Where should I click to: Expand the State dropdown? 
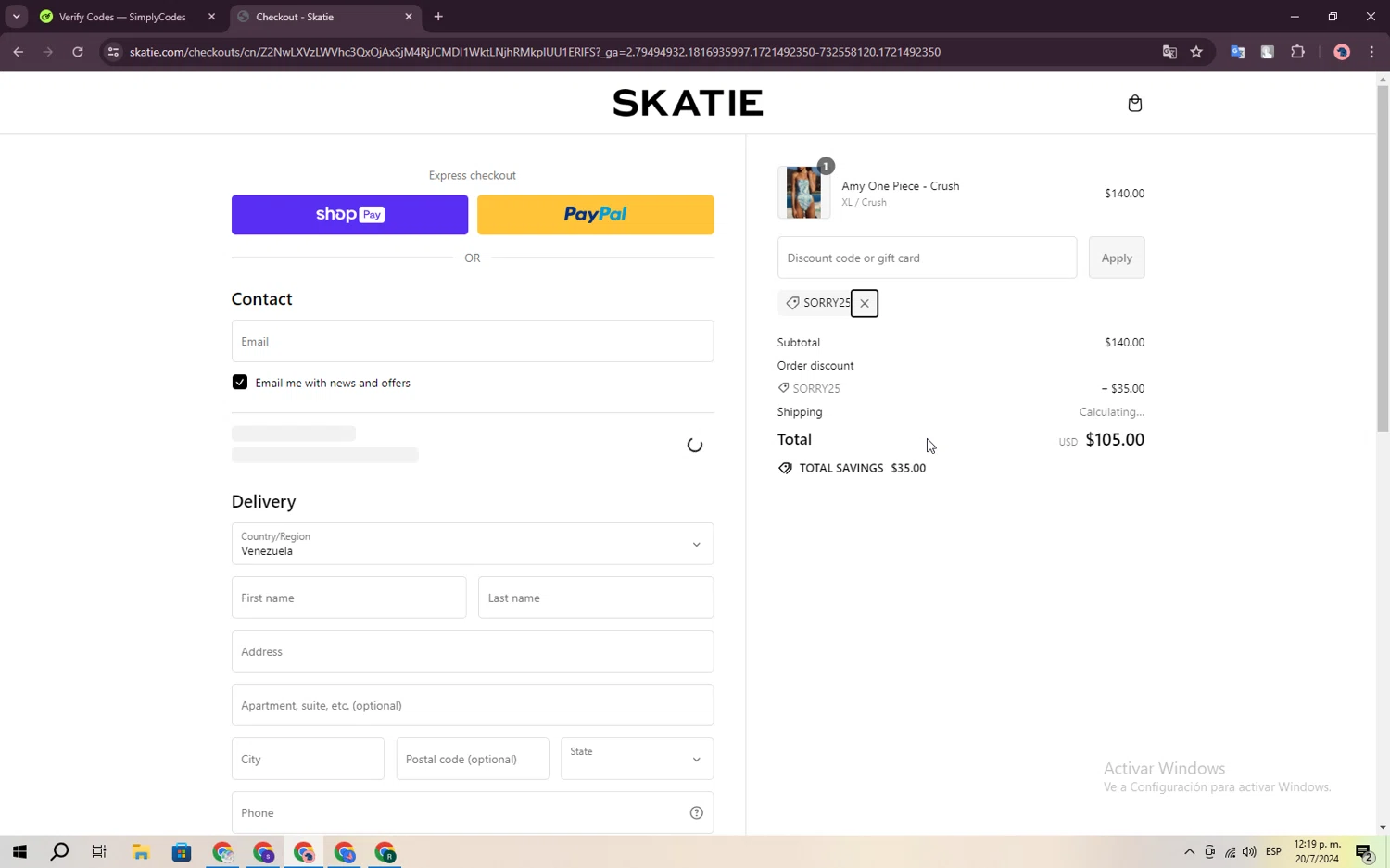(637, 759)
